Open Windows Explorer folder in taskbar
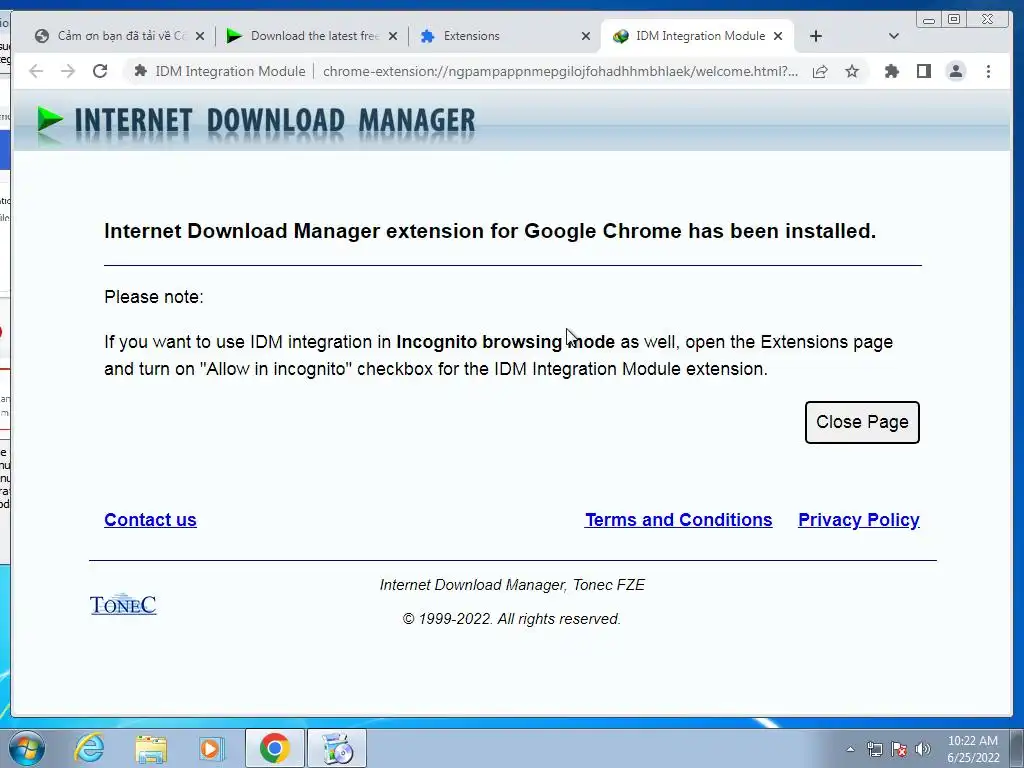The width and height of the screenshot is (1024, 768). (x=151, y=748)
